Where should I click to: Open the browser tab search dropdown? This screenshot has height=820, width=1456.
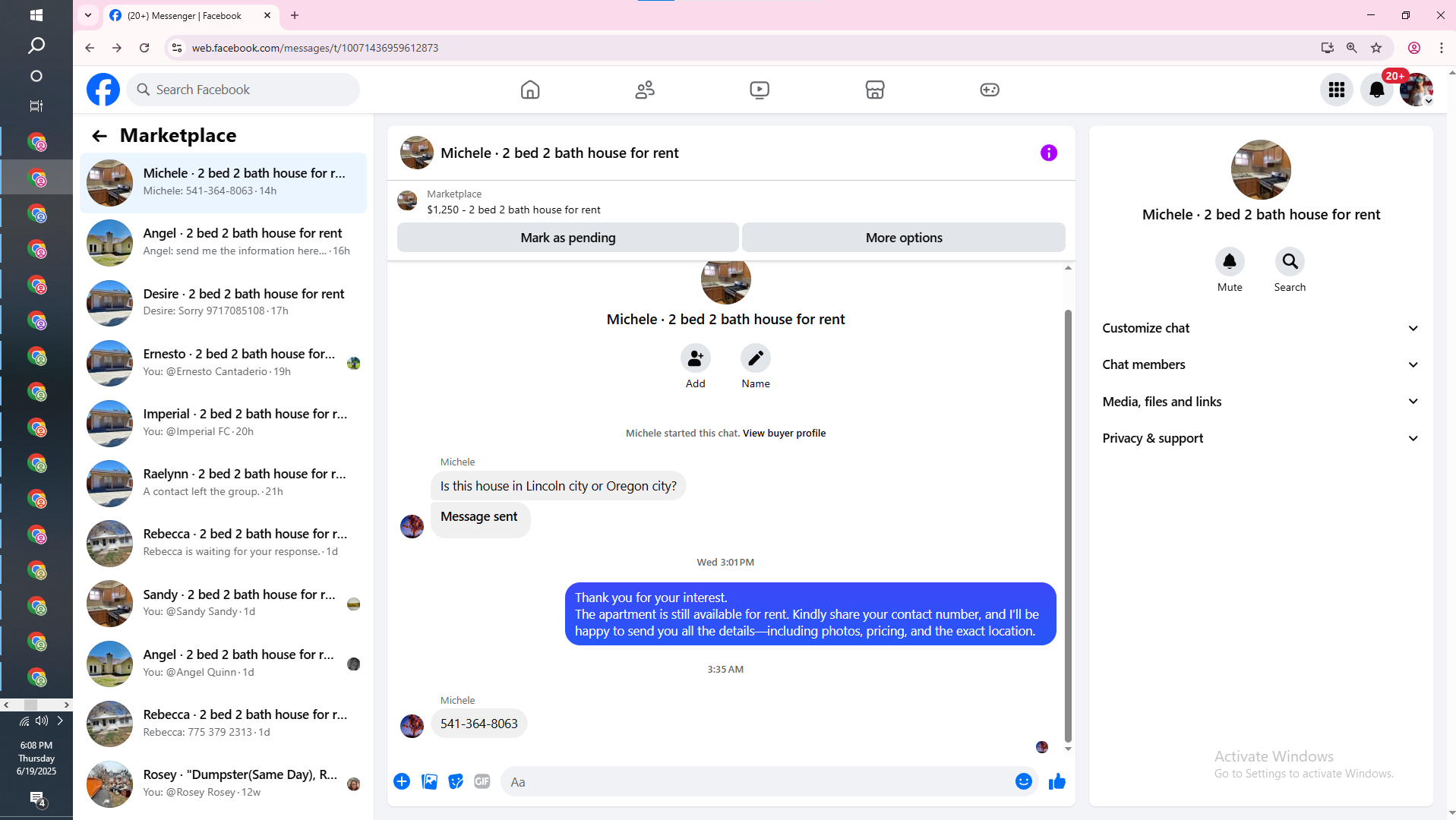[88, 15]
